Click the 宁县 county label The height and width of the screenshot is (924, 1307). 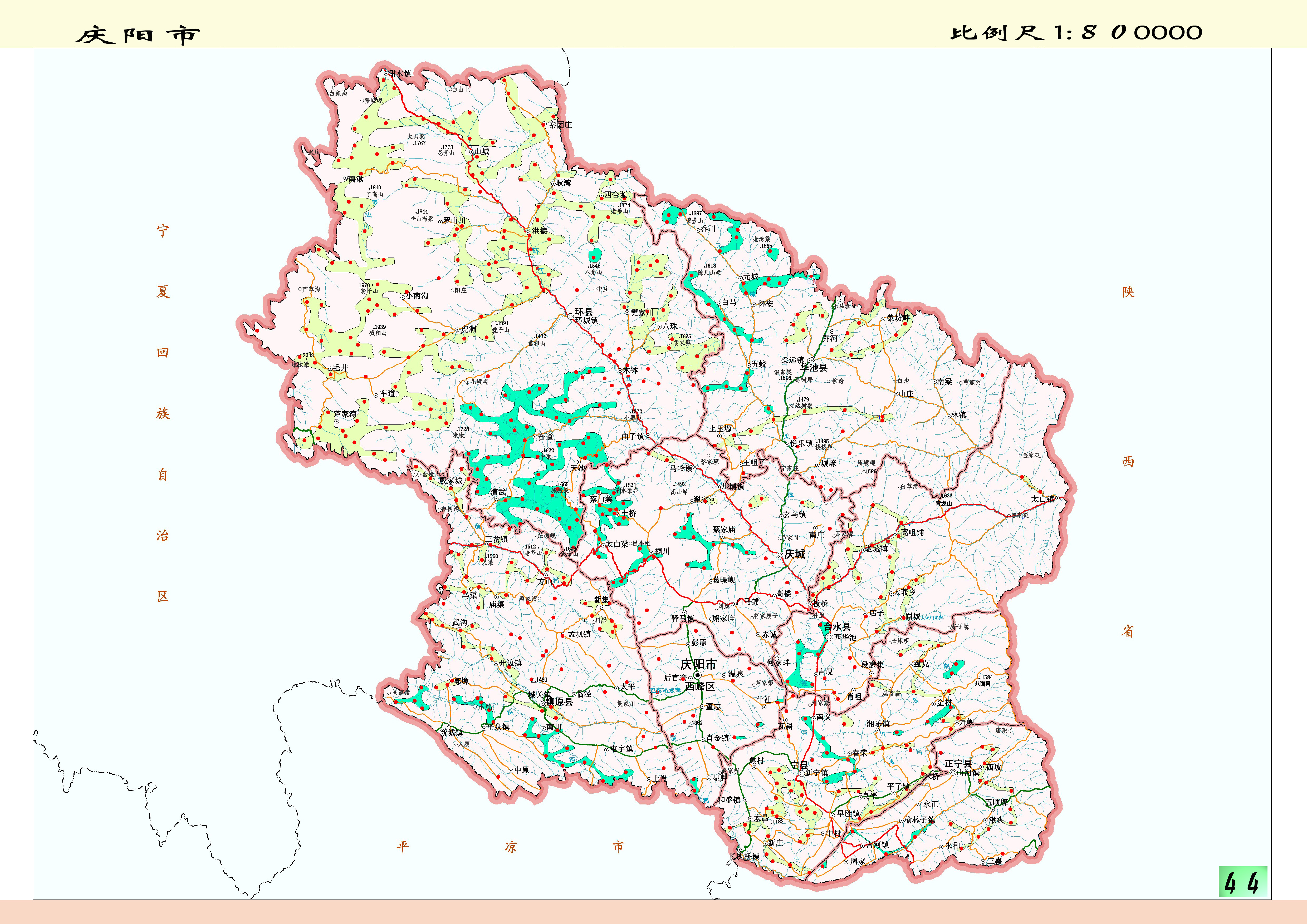point(799,765)
